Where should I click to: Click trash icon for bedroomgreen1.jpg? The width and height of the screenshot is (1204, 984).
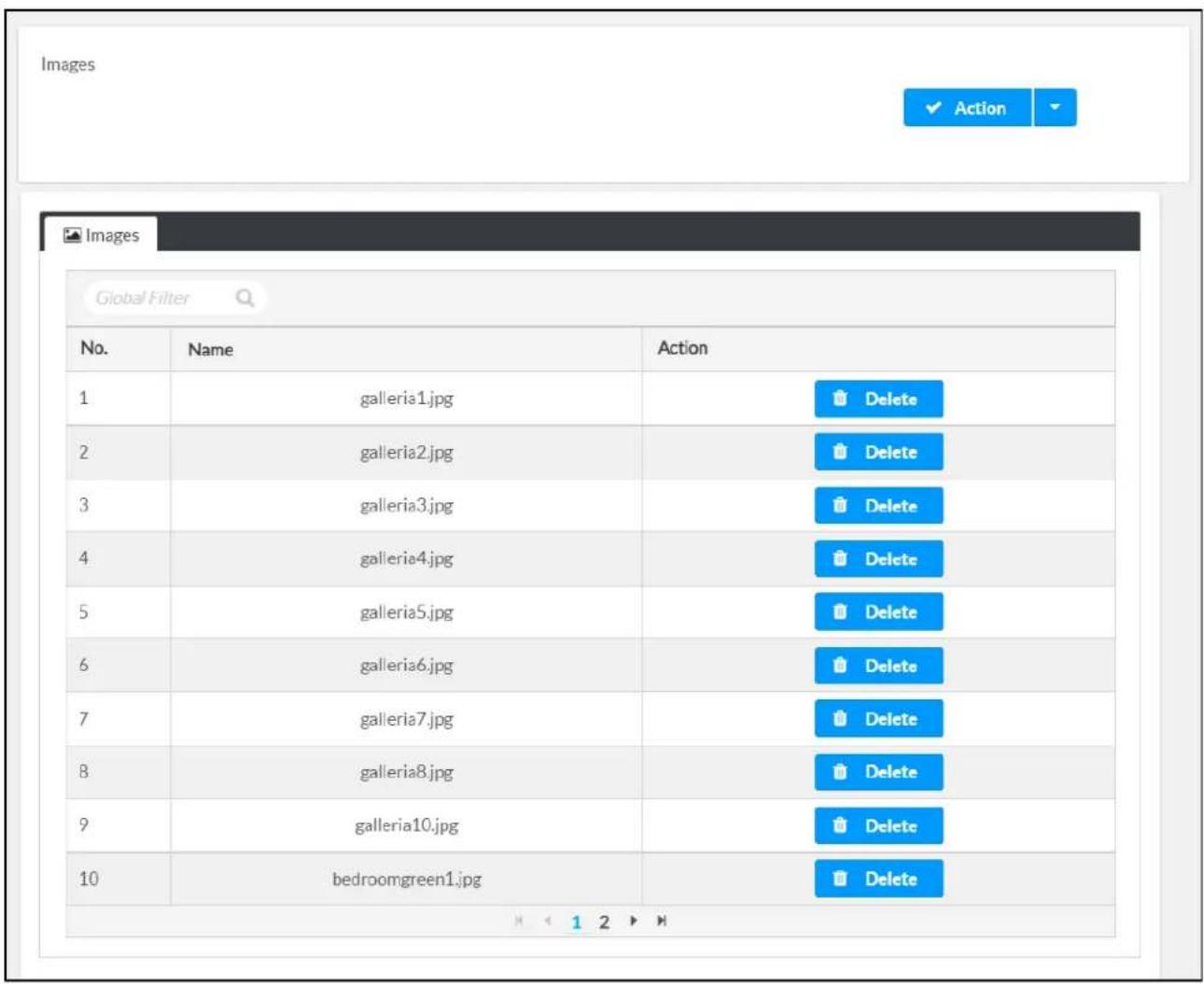[x=840, y=879]
